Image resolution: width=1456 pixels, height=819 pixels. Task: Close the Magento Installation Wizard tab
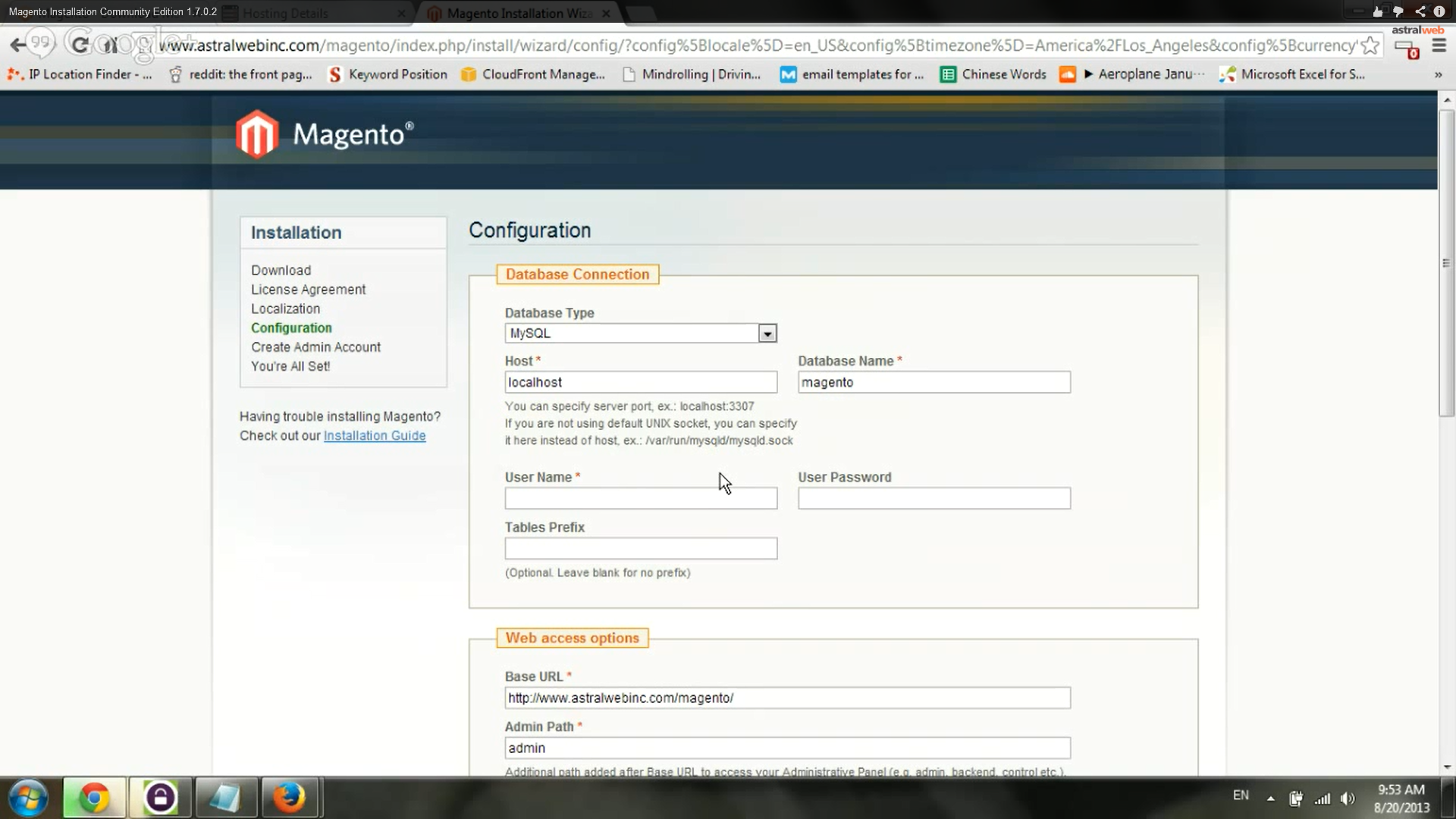tap(606, 14)
